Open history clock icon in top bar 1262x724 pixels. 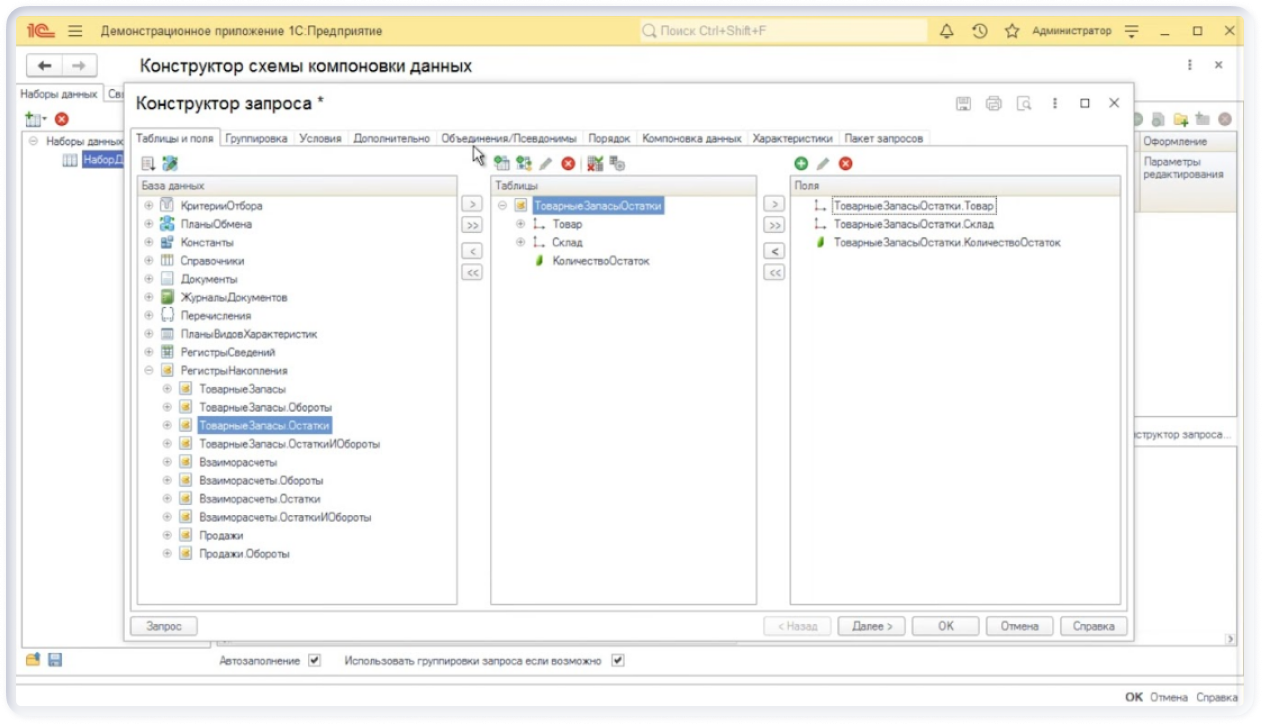[x=979, y=31]
